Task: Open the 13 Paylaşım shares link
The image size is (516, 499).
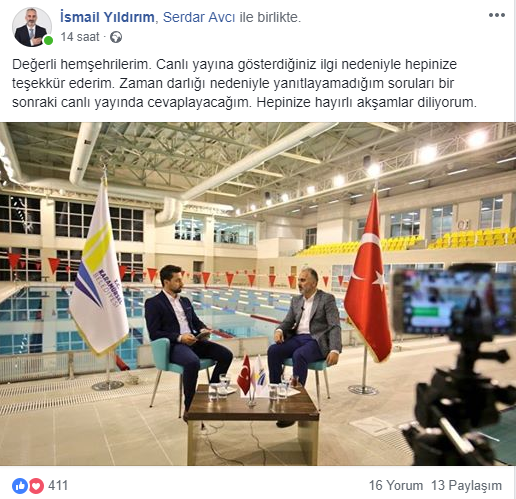Action: click(x=466, y=486)
